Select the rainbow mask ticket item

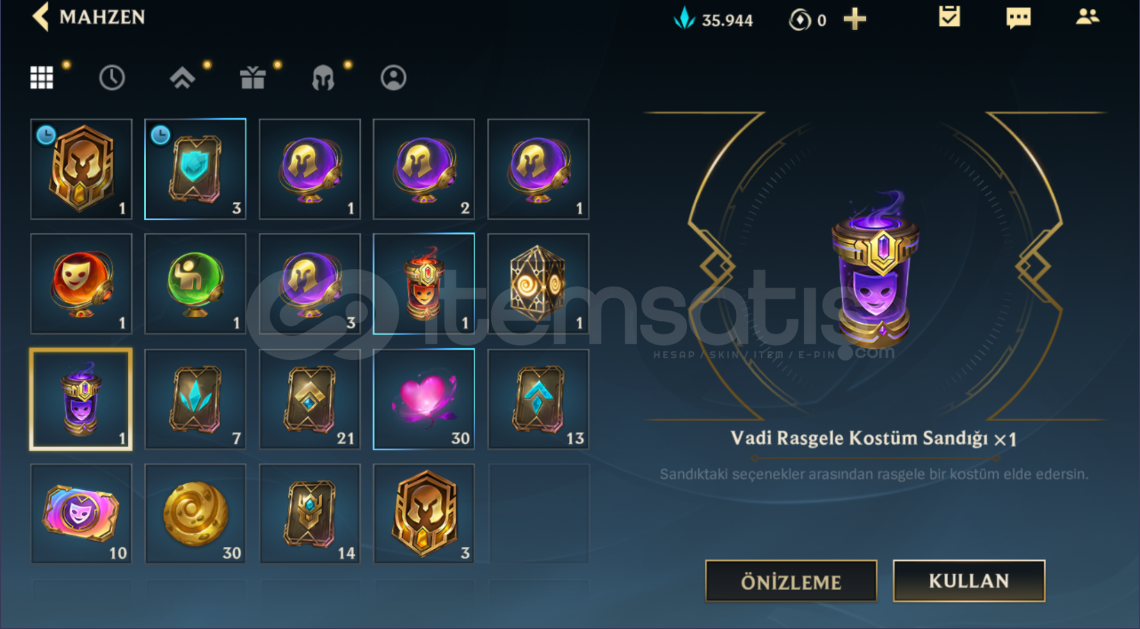pos(81,514)
